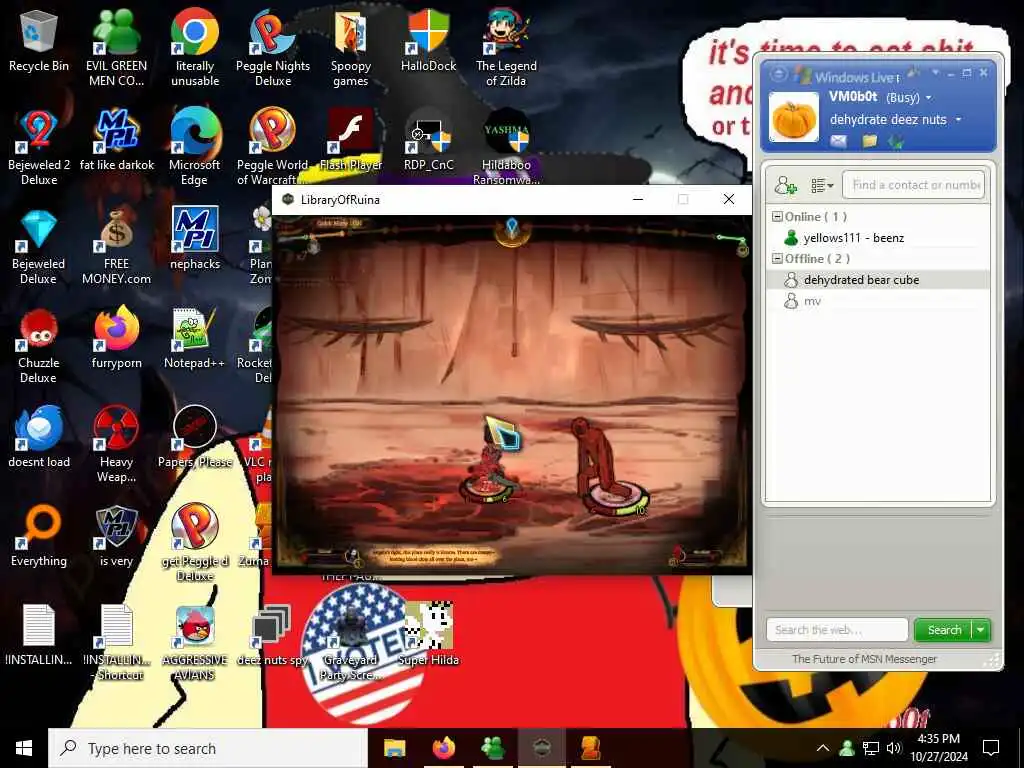Switch to Messenger via taskbar icon
This screenshot has height=768, width=1024.
492,748
